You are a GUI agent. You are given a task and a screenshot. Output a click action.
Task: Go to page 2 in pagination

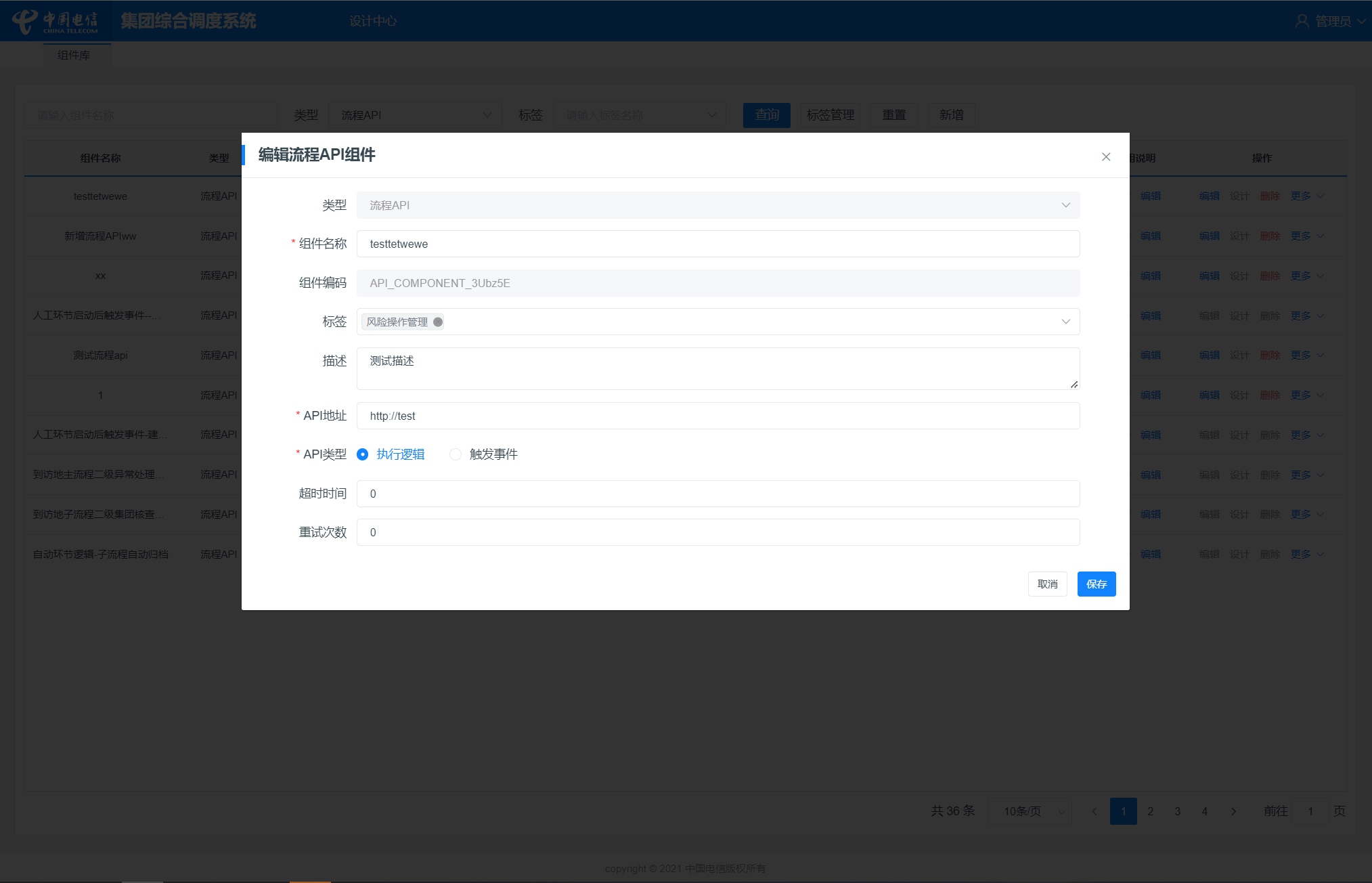(x=1150, y=811)
